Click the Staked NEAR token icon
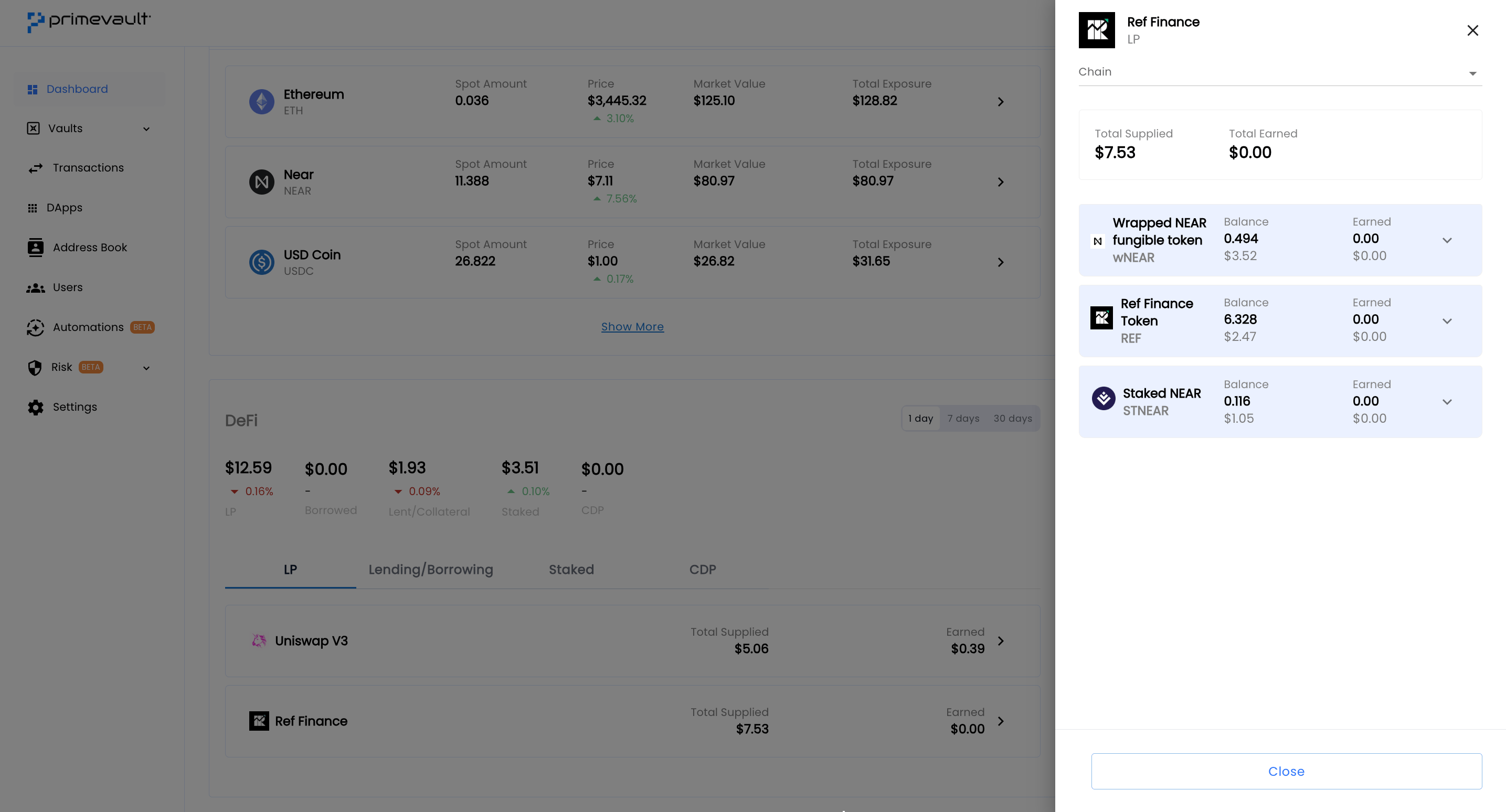Image resolution: width=1506 pixels, height=812 pixels. [1104, 398]
